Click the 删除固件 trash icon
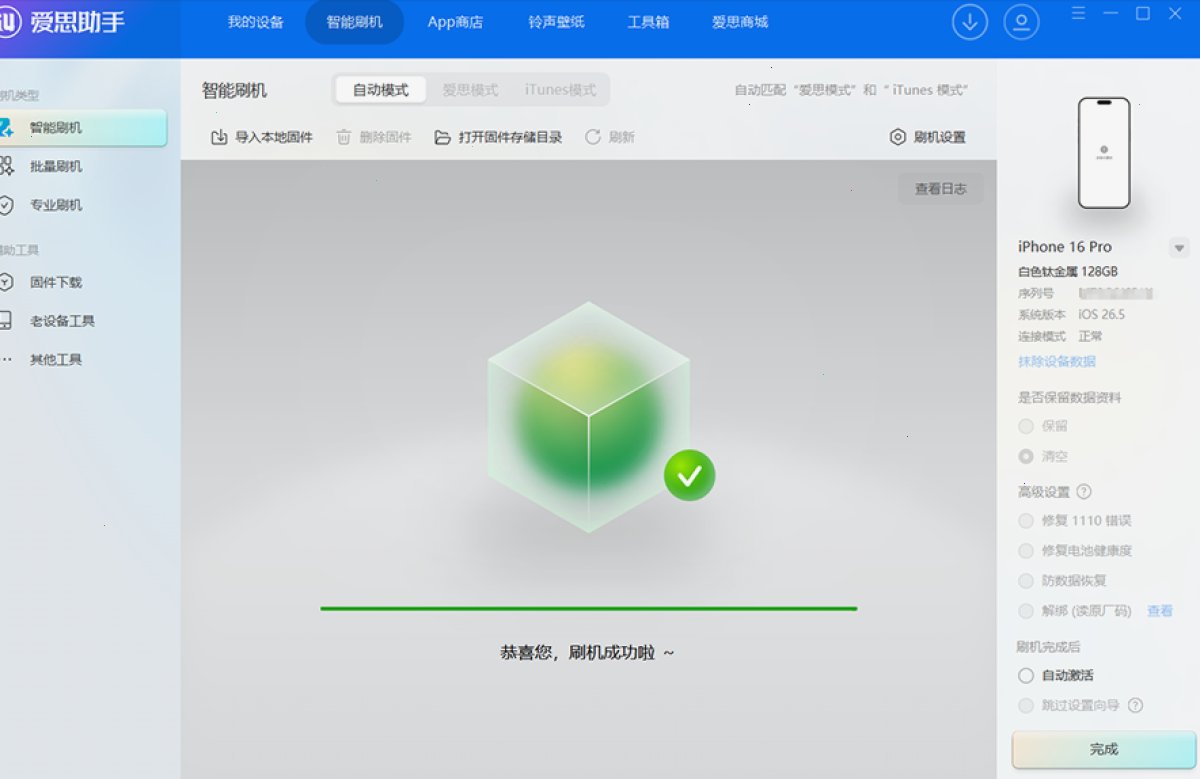Image resolution: width=1200 pixels, height=779 pixels. coord(344,137)
